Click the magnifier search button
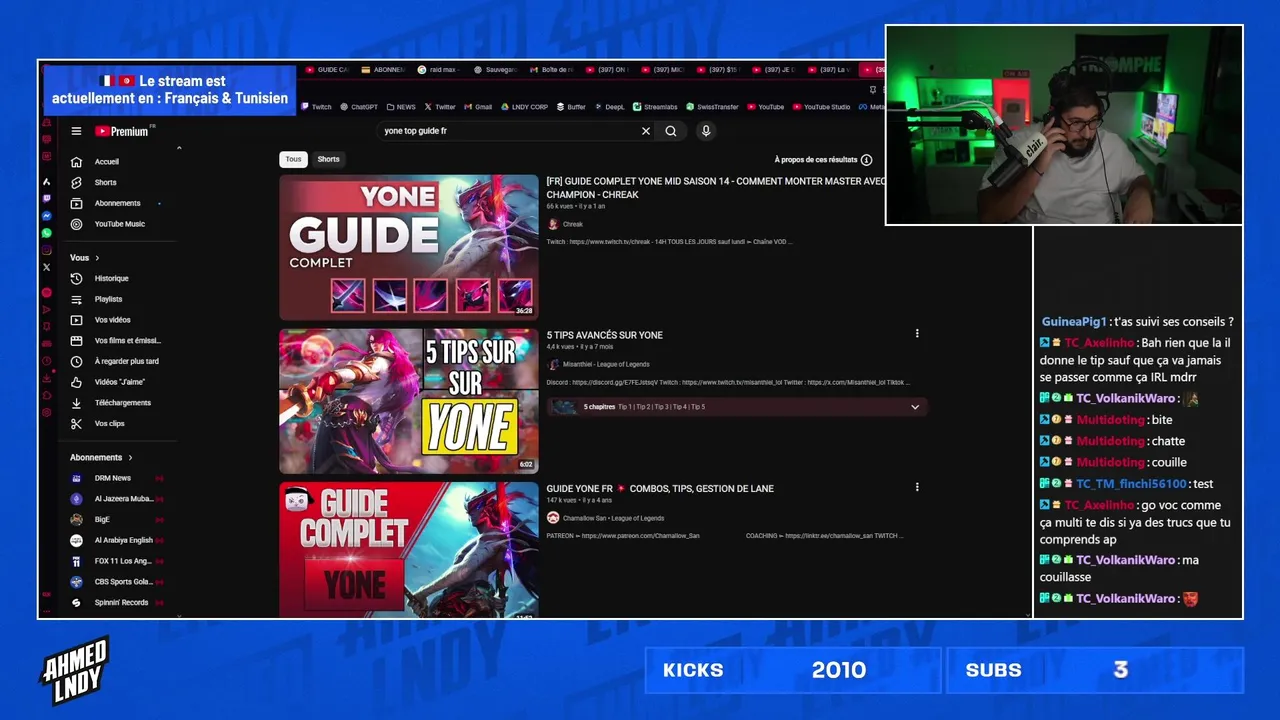 click(671, 131)
